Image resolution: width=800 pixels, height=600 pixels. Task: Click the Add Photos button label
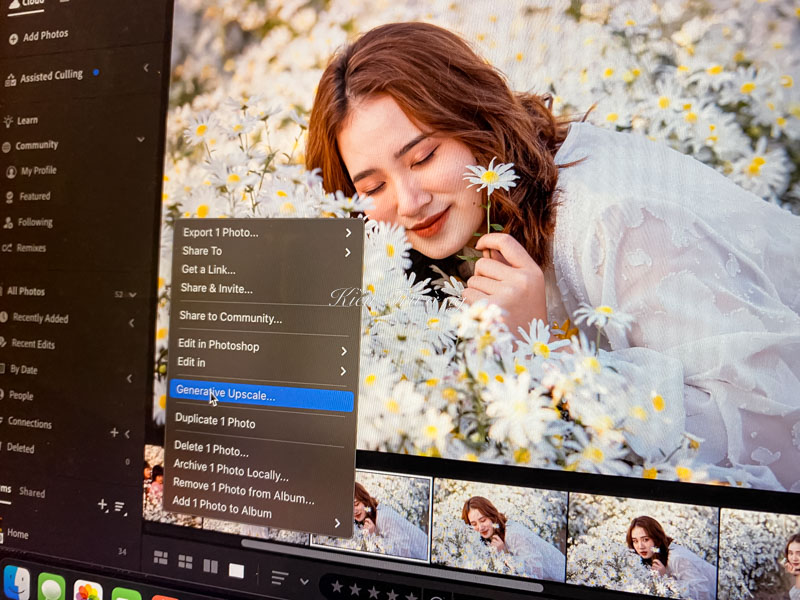(x=45, y=35)
